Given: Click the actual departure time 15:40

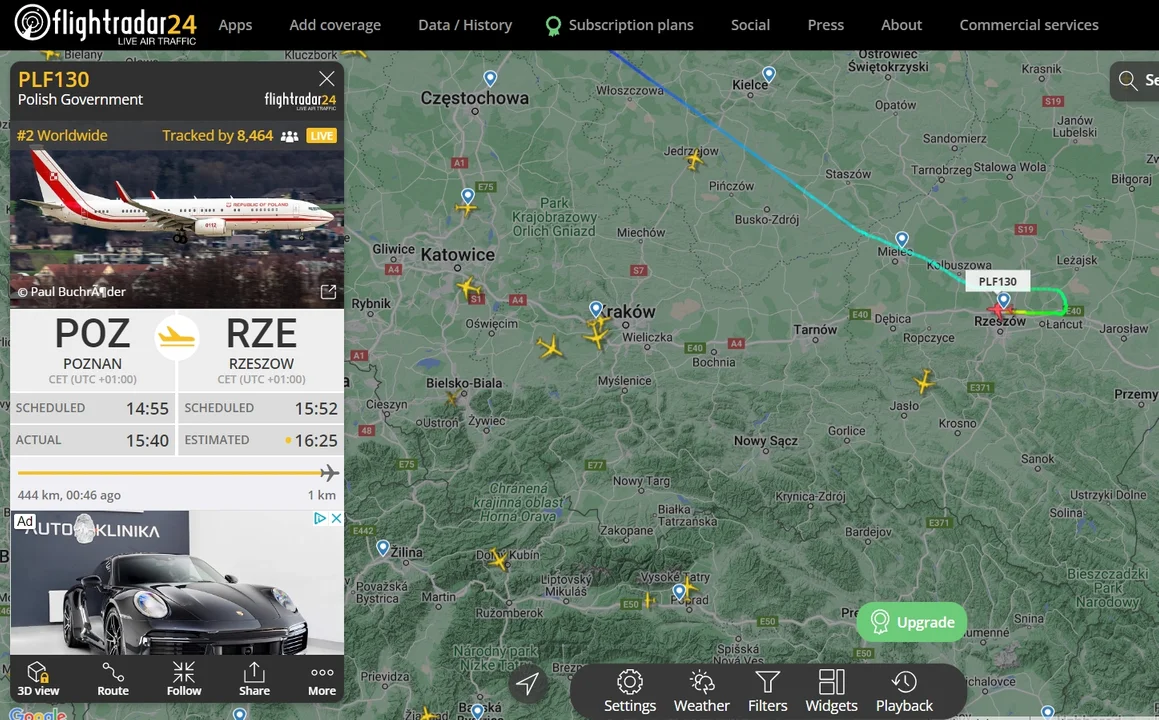Looking at the screenshot, I should (x=147, y=441).
